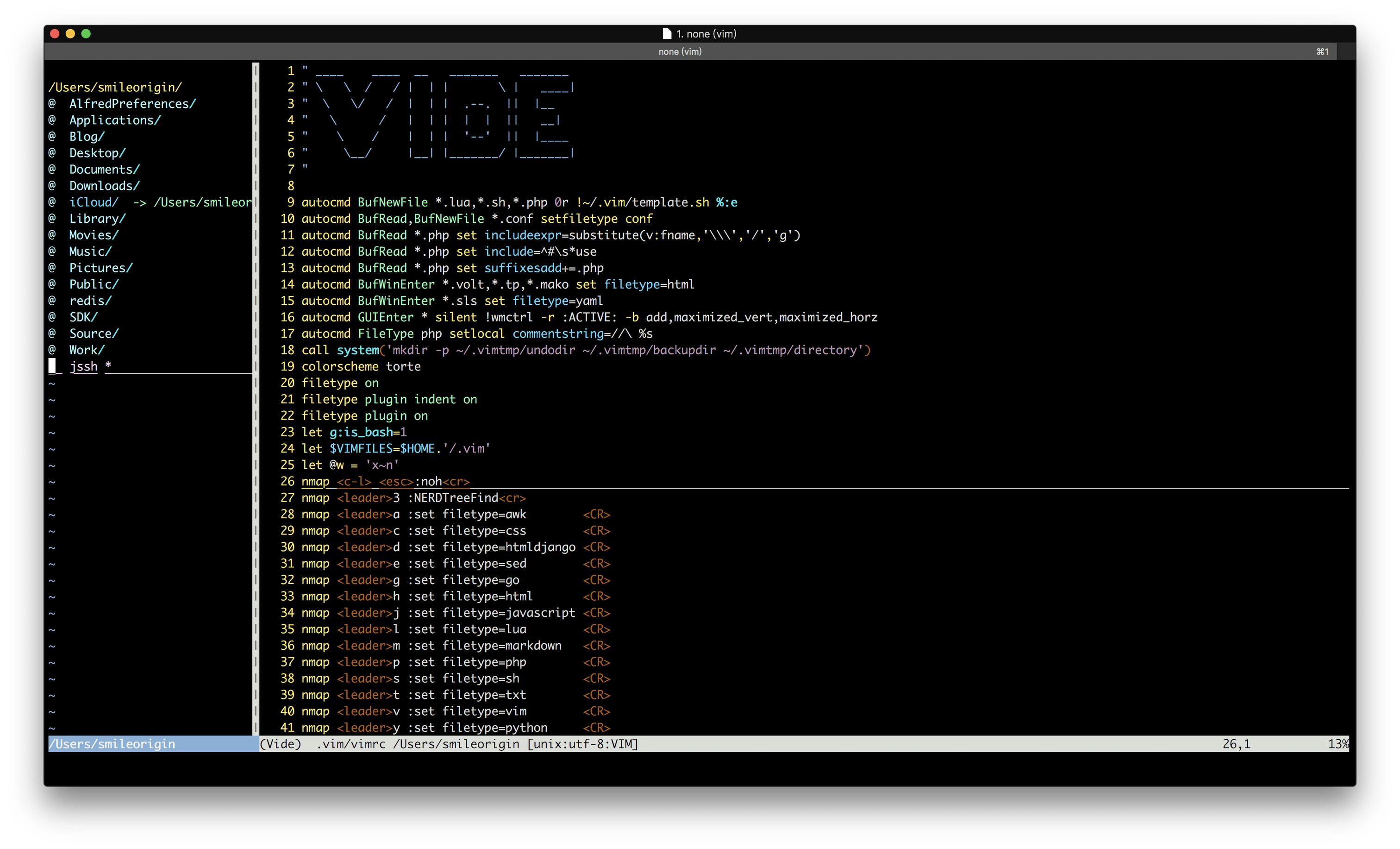Expand the Library/ folder
1400x849 pixels.
point(97,219)
